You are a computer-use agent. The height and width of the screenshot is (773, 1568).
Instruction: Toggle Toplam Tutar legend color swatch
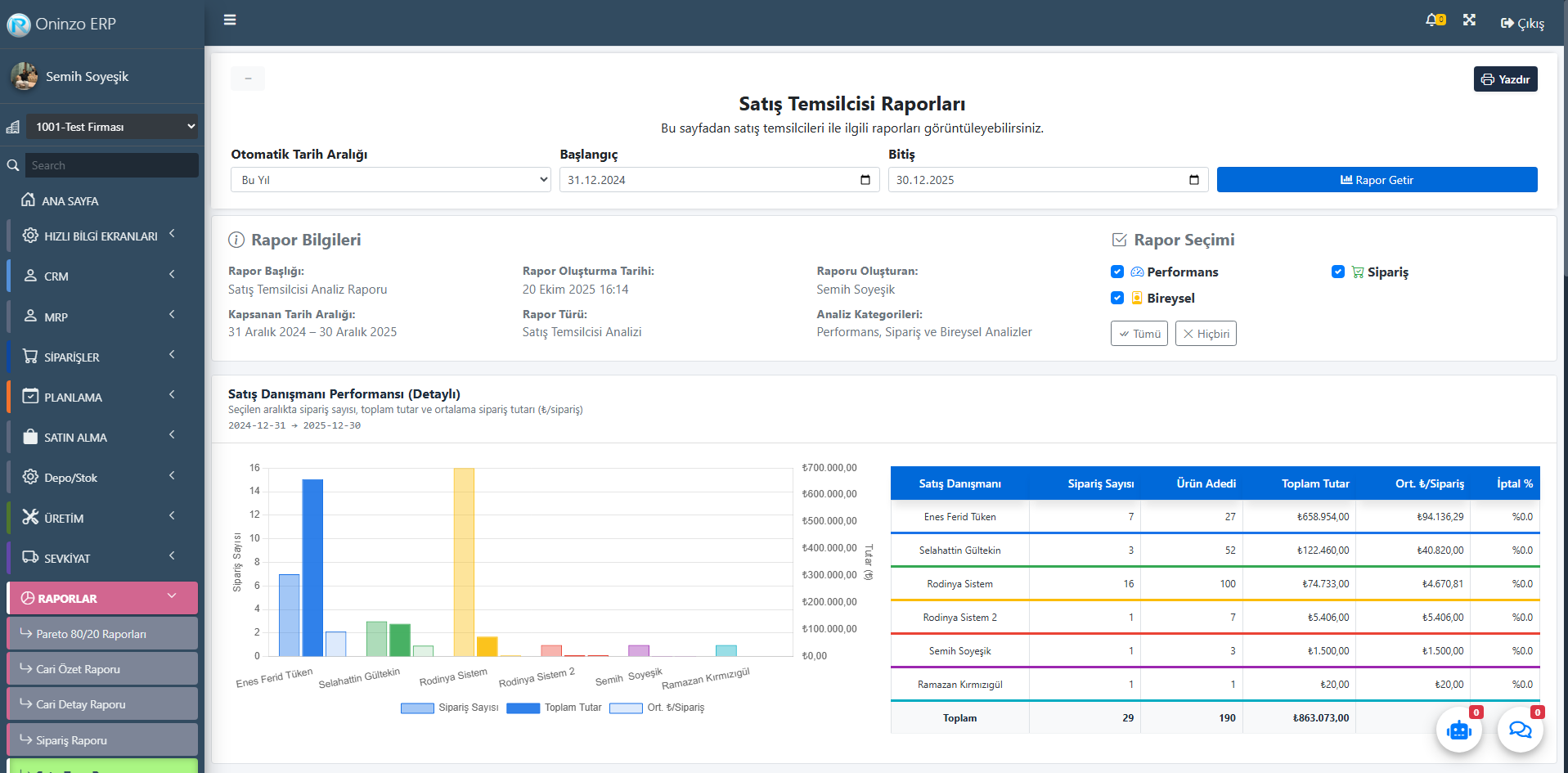(523, 708)
